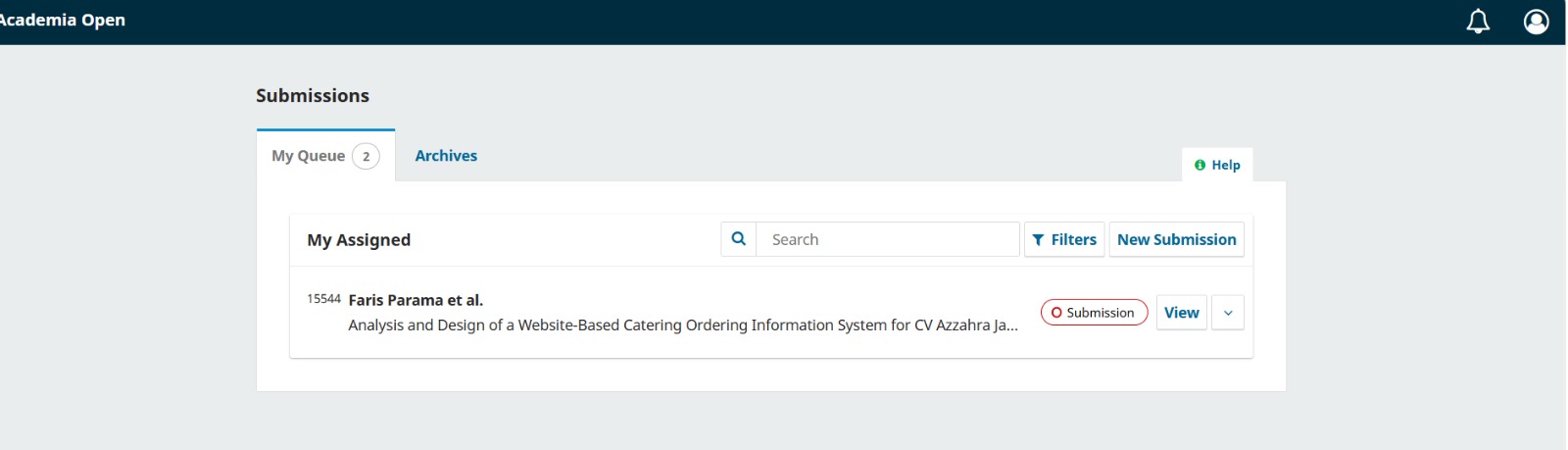Screen dimensions: 1568x450
Task: Open the user profile menu icon
Action: [1536, 22]
